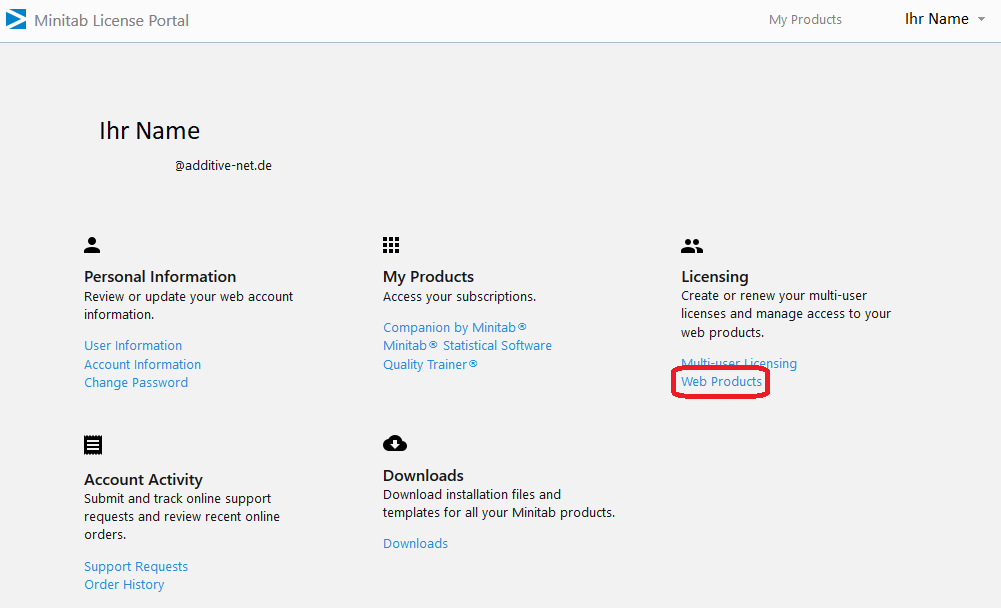The width and height of the screenshot is (1001, 608).
Task: Click the Downloads section heading
Action: (423, 476)
